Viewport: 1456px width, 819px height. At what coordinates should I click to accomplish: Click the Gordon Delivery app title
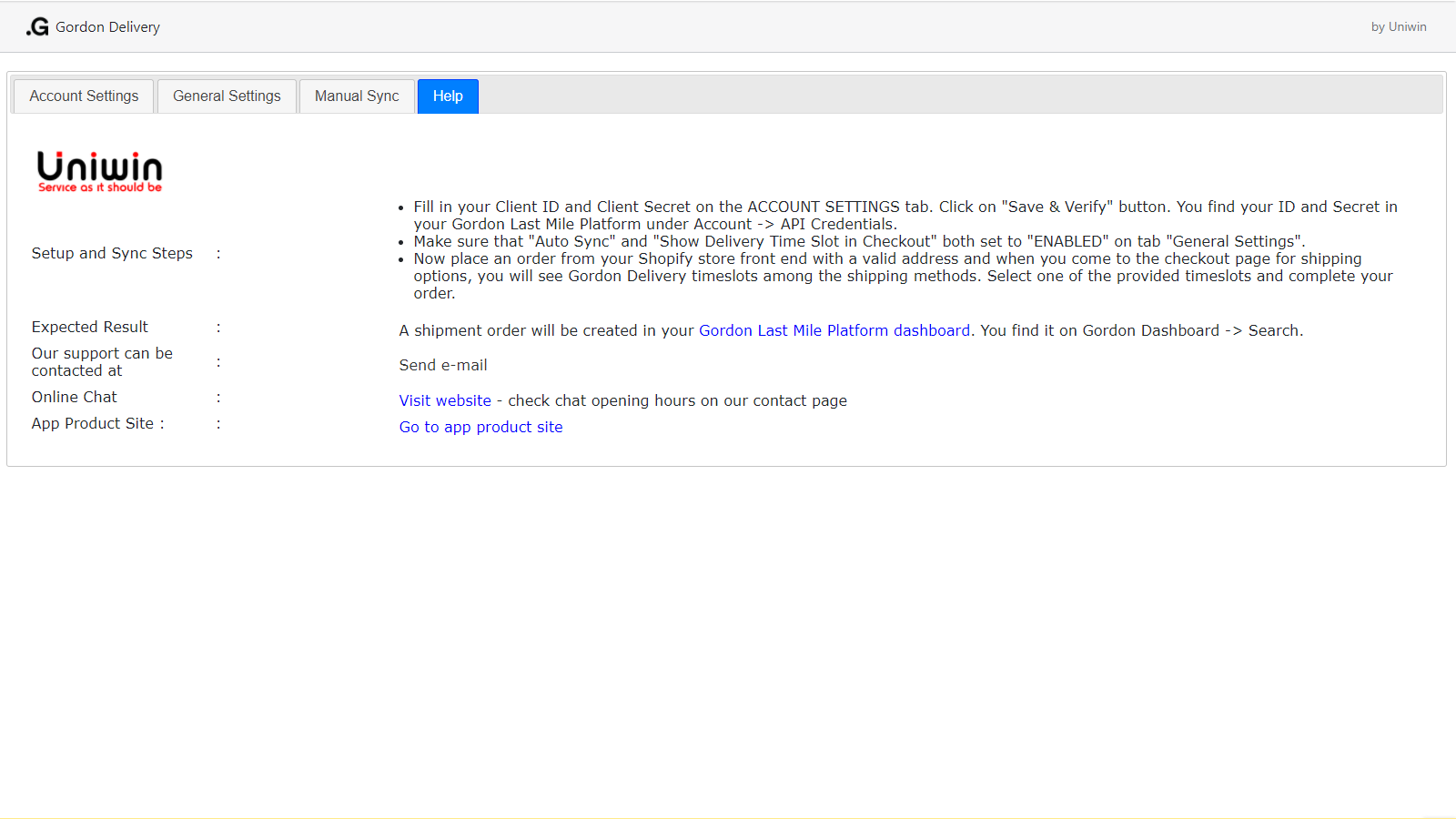point(107,27)
